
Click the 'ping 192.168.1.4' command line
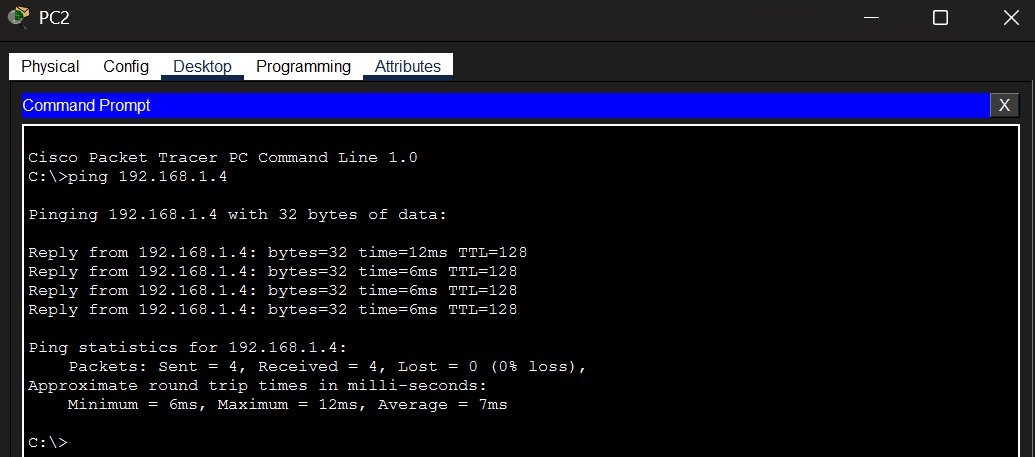[127, 177]
